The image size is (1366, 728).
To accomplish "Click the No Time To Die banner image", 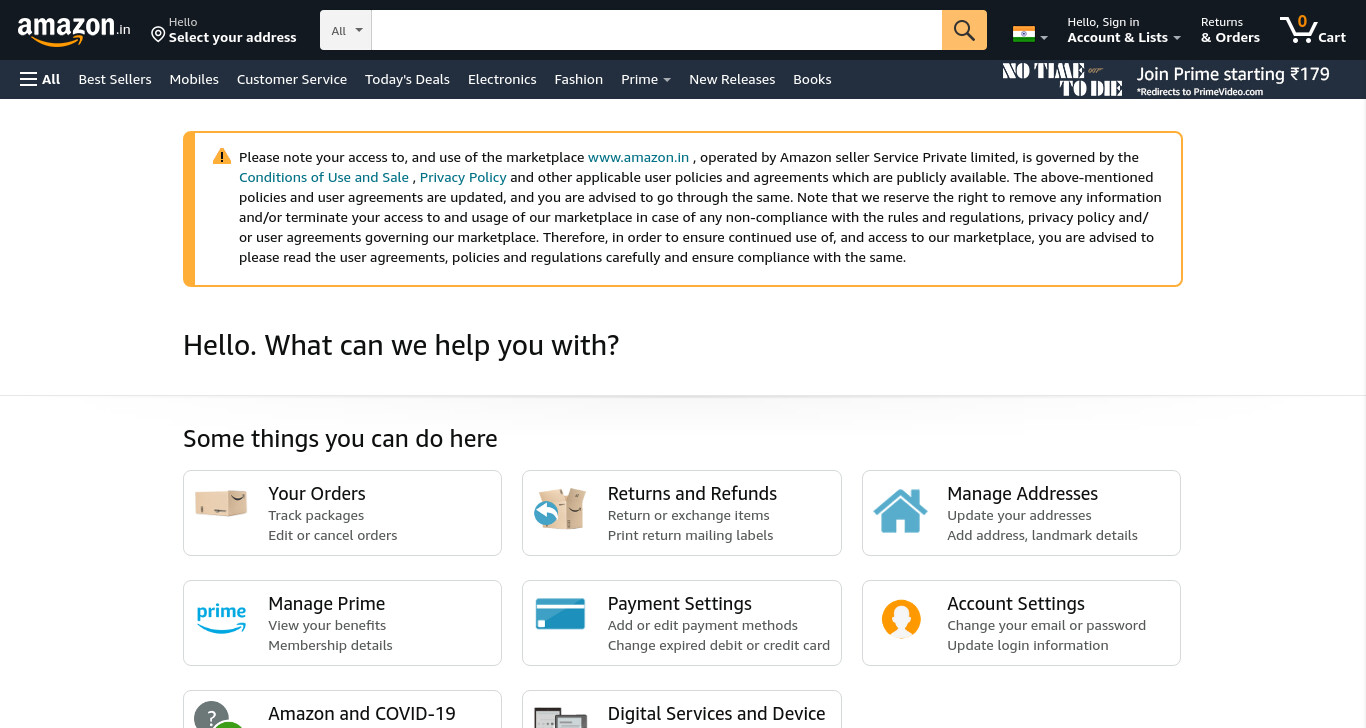I will pyautogui.click(x=1062, y=79).
